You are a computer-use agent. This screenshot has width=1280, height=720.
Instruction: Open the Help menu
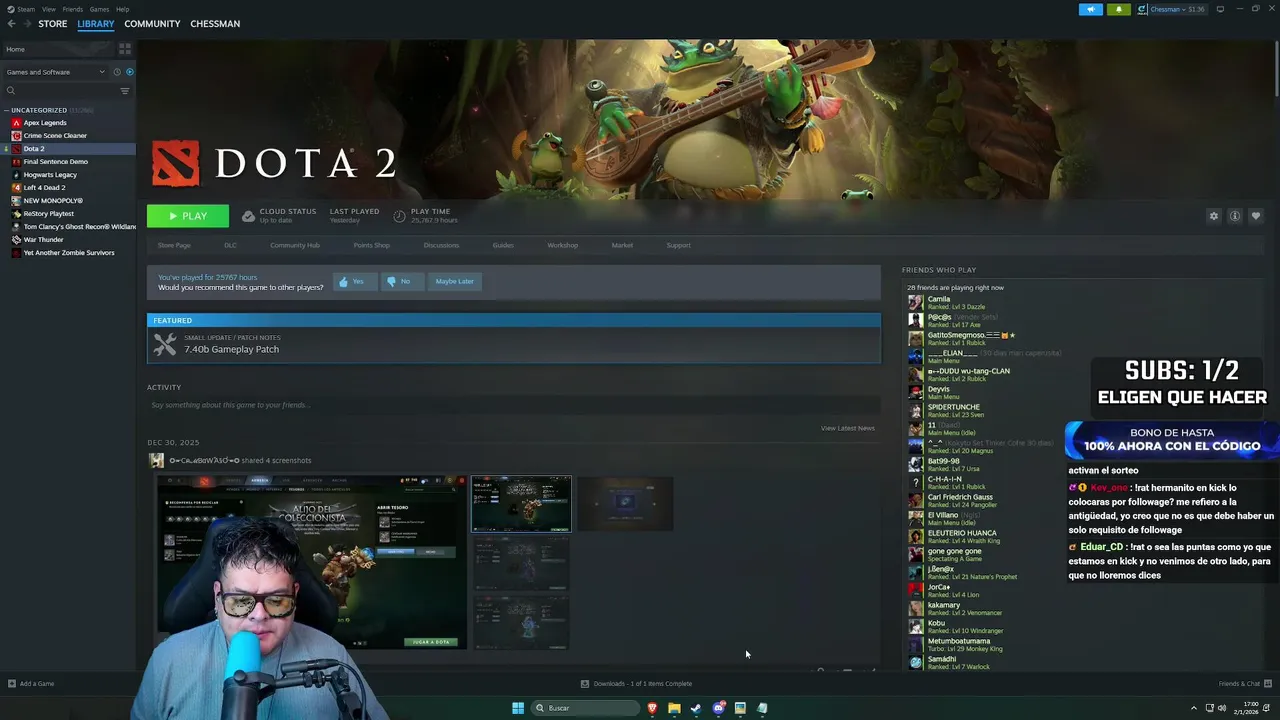point(122,9)
